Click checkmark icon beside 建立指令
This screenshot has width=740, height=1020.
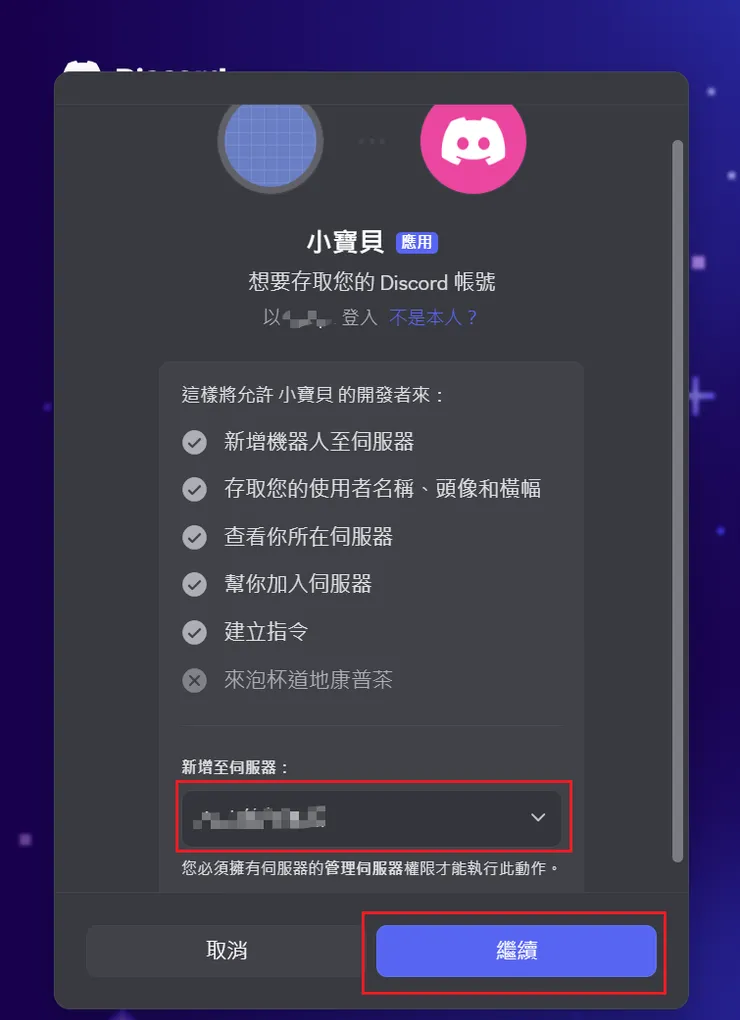tap(194, 632)
